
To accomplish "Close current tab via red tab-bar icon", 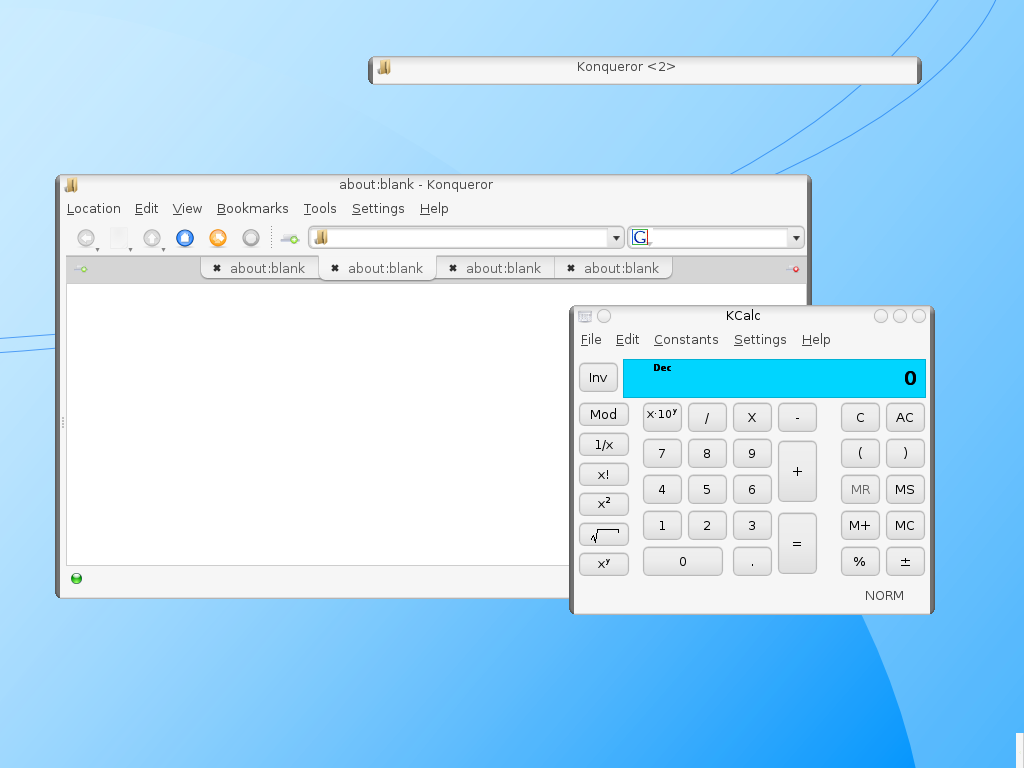I will click(793, 269).
